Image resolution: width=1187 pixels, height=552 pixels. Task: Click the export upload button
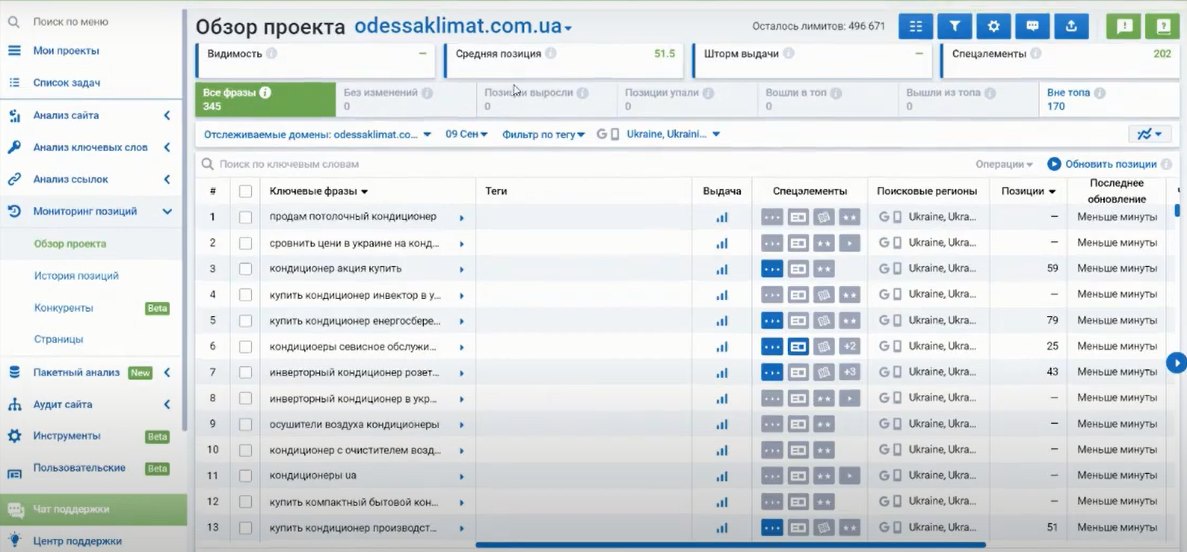point(1071,26)
